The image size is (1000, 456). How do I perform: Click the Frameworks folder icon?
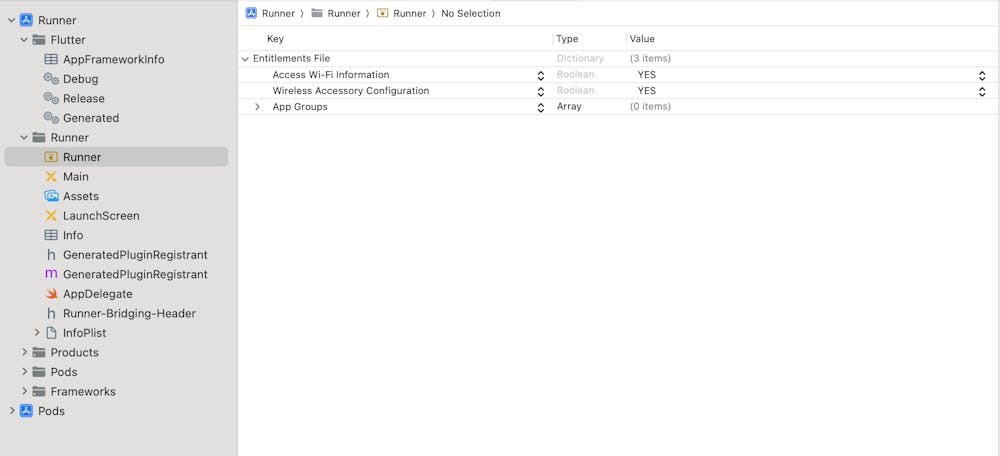[x=39, y=392]
